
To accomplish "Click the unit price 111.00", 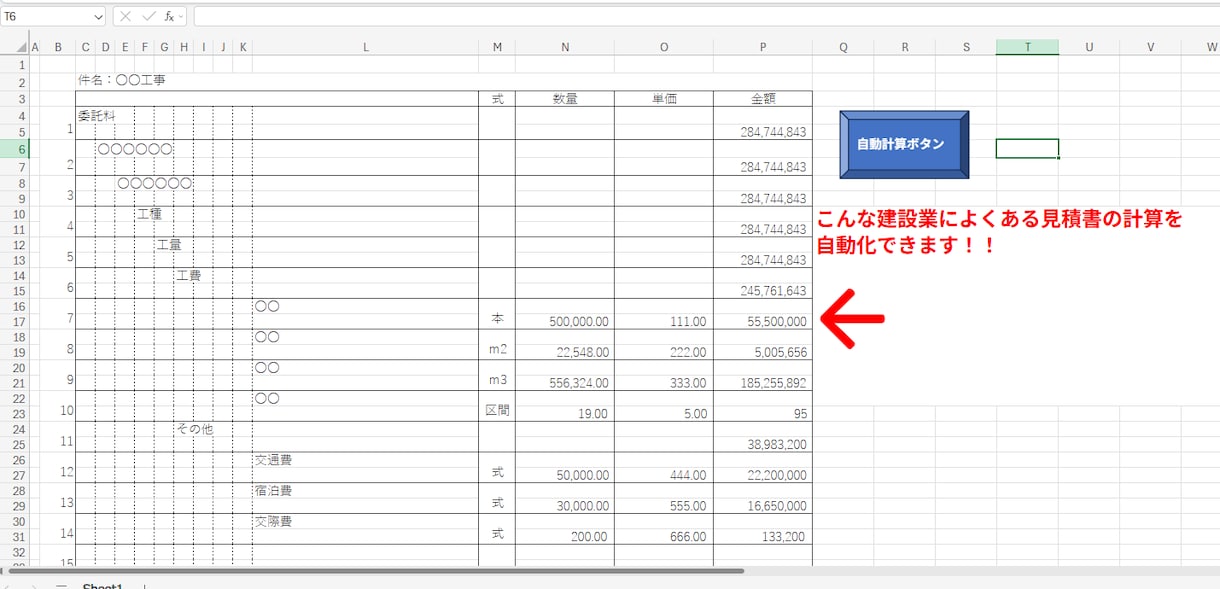I will [688, 322].
